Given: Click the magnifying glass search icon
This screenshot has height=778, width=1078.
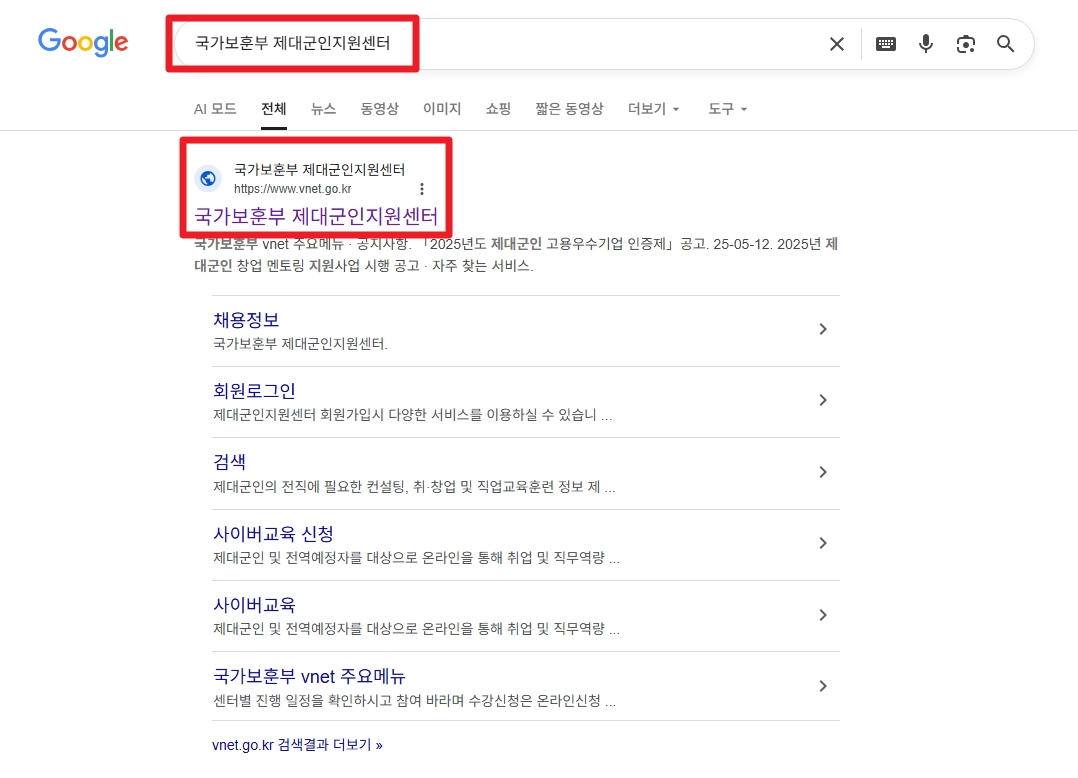Looking at the screenshot, I should [1005, 44].
